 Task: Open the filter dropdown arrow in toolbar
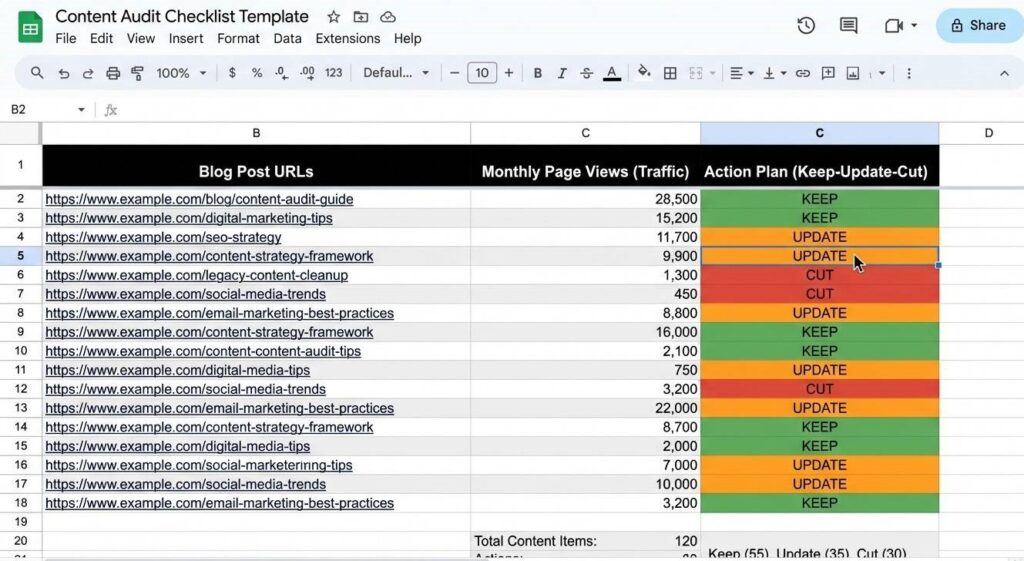click(x=882, y=73)
